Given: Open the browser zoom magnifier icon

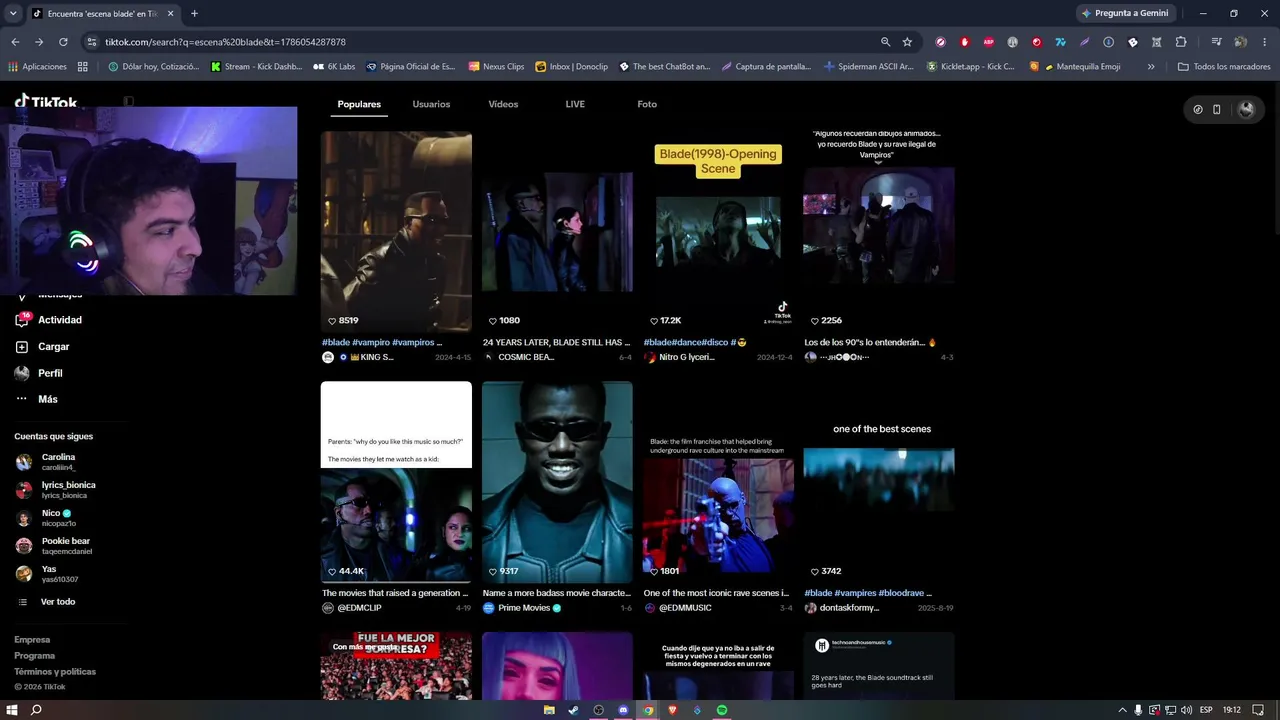Looking at the screenshot, I should (x=885, y=42).
